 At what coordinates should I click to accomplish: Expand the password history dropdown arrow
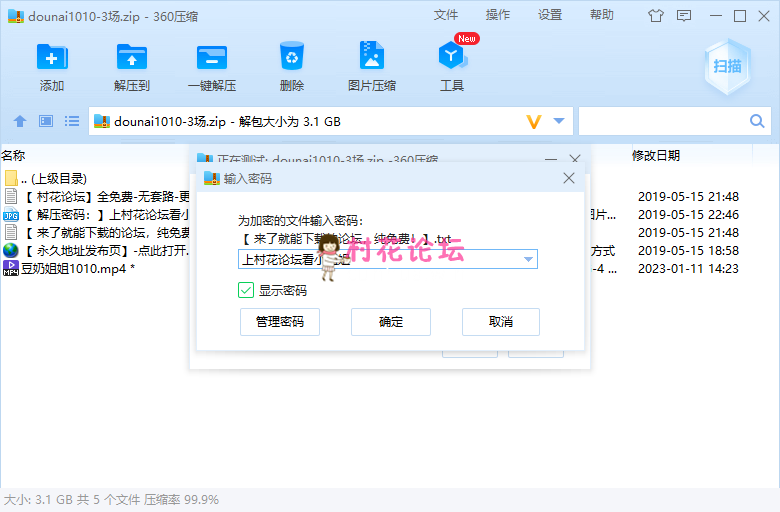click(x=528, y=259)
